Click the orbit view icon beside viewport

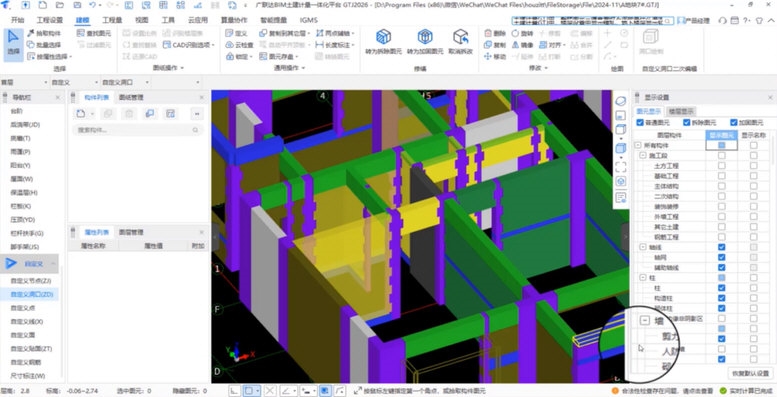620,101
